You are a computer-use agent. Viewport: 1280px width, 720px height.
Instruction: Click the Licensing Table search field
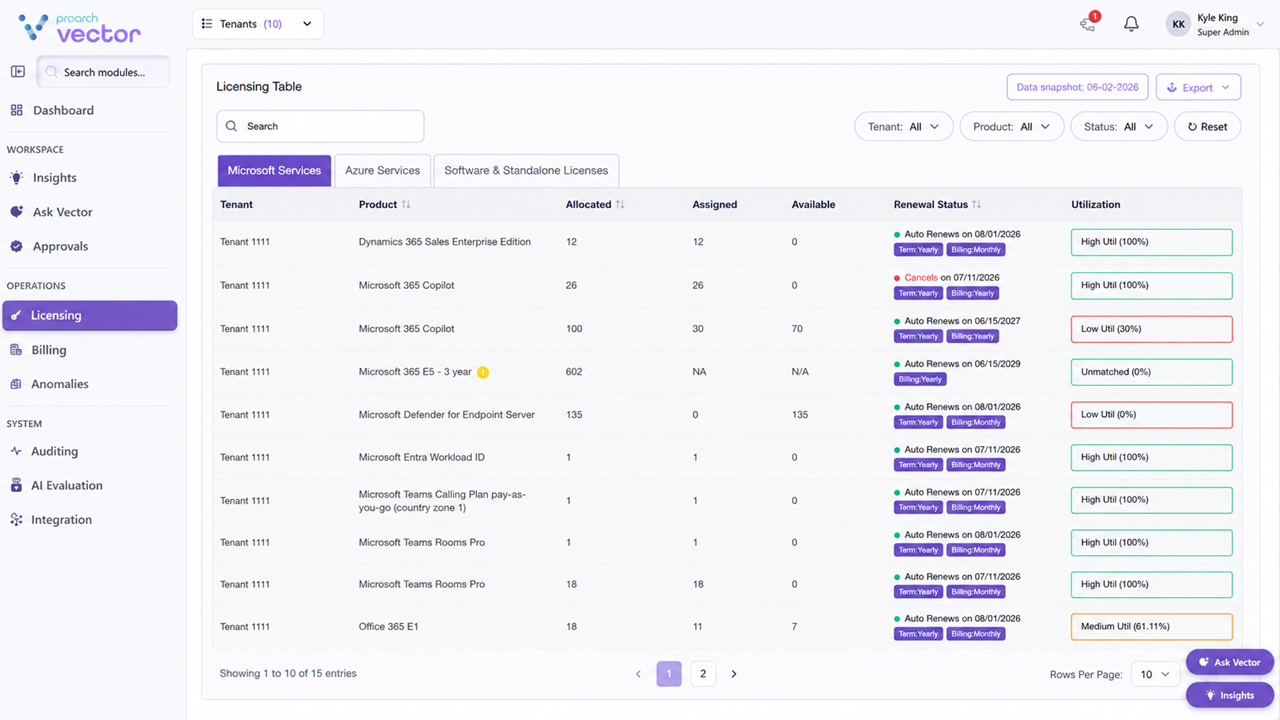click(x=320, y=126)
